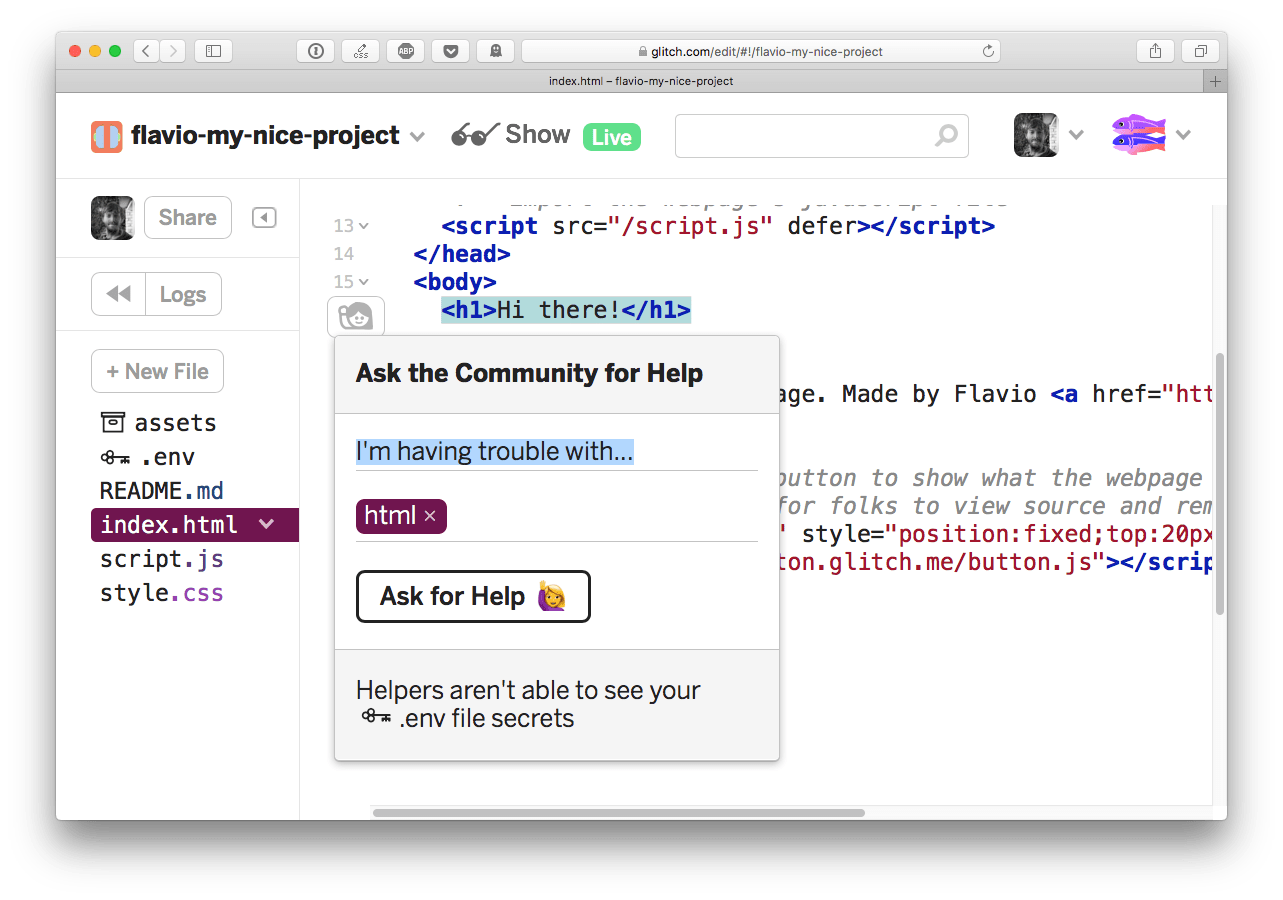This screenshot has width=1283, height=900.
Task: Open the Safari share icon
Action: click(1156, 51)
